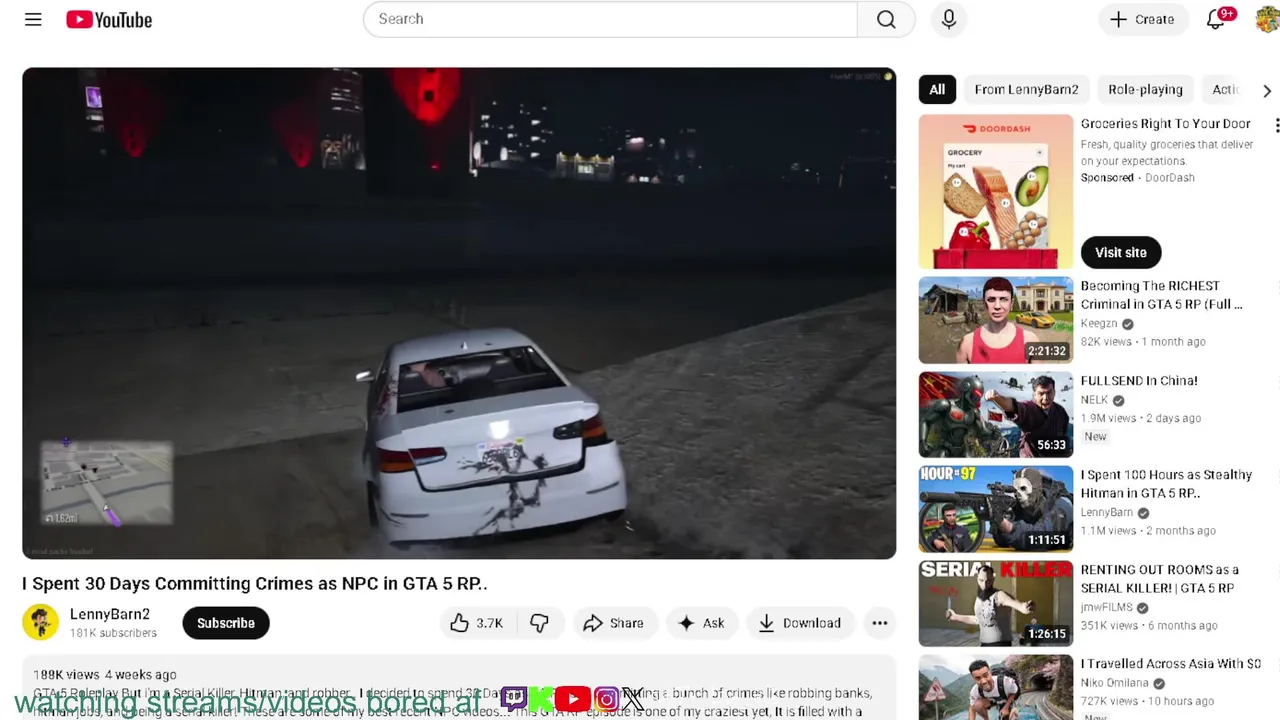Click New badge under FULLSEND video
The image size is (1280, 720).
tap(1095, 437)
